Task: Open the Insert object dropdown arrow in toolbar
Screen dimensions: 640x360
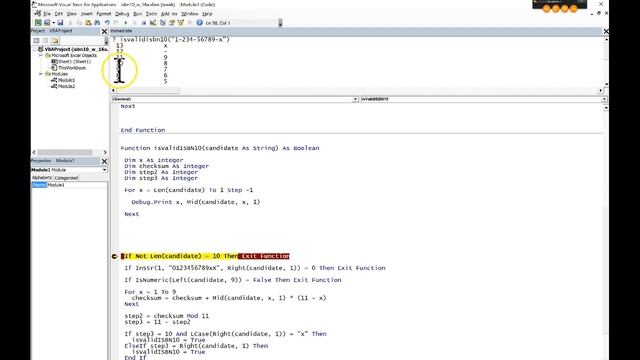Action: tap(53, 23)
